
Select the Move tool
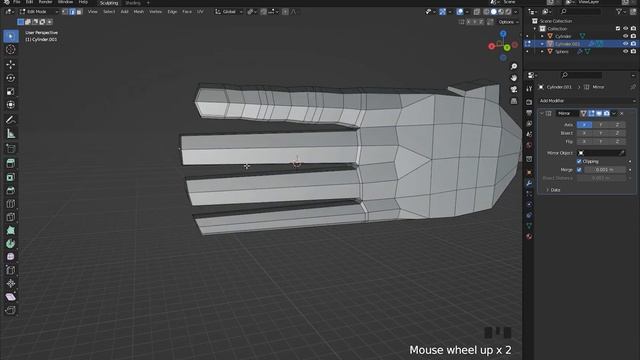point(11,64)
